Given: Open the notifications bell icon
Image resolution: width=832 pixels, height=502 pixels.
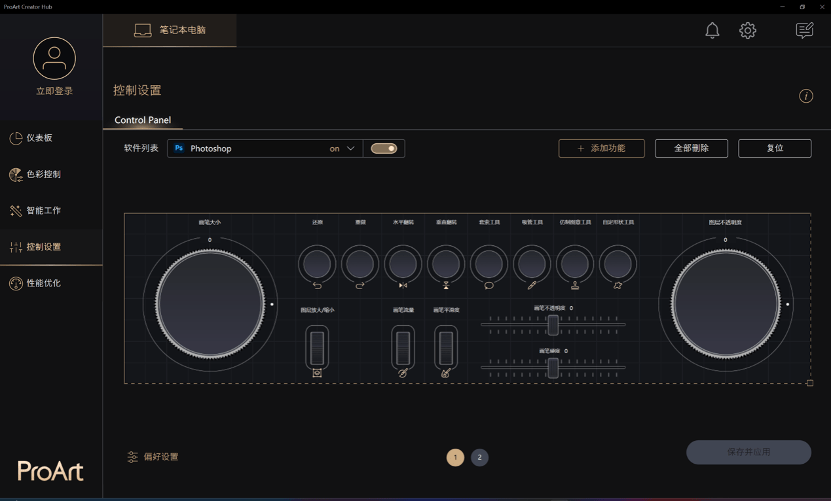Looking at the screenshot, I should click(x=712, y=31).
